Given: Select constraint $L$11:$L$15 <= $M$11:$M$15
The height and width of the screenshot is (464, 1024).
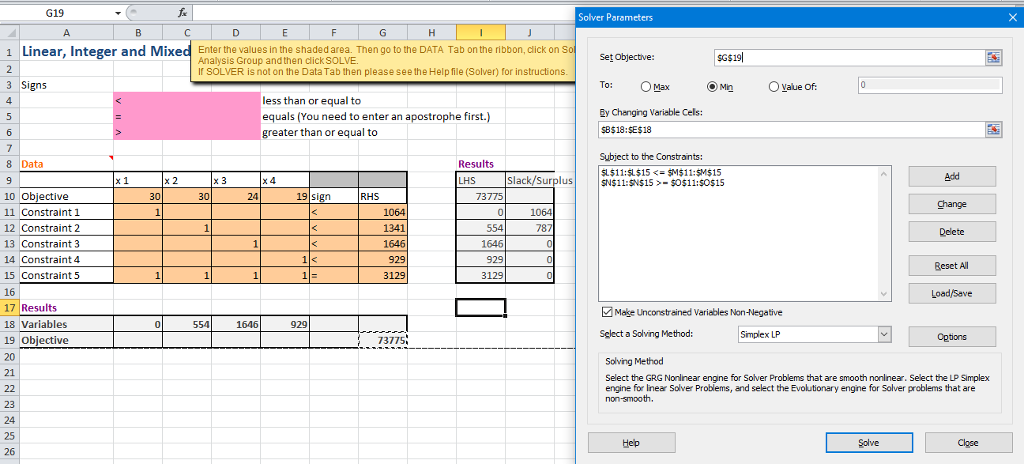Looking at the screenshot, I should click(x=660, y=172).
